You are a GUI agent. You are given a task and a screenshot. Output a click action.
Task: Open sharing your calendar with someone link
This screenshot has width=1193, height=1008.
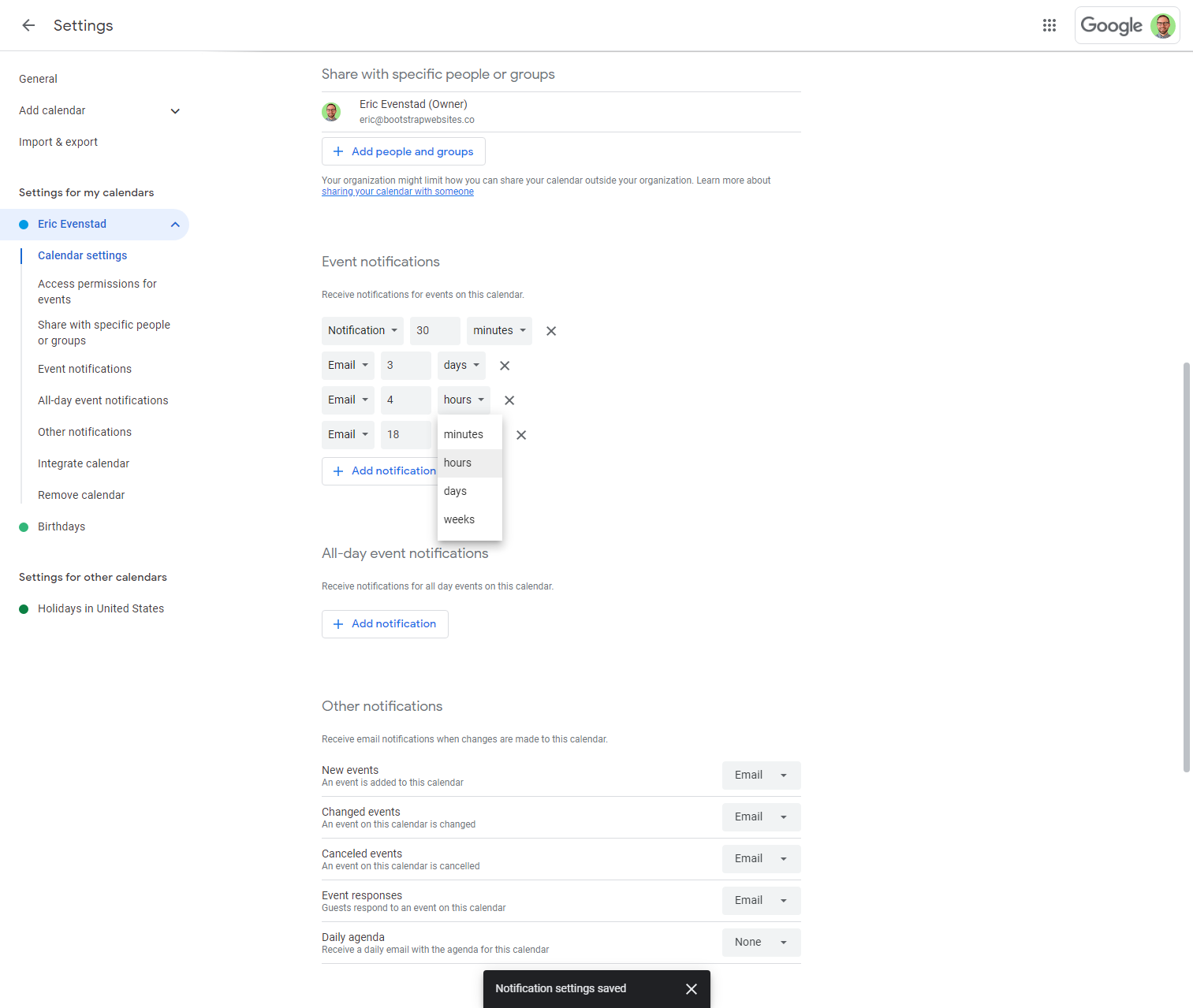point(397,192)
